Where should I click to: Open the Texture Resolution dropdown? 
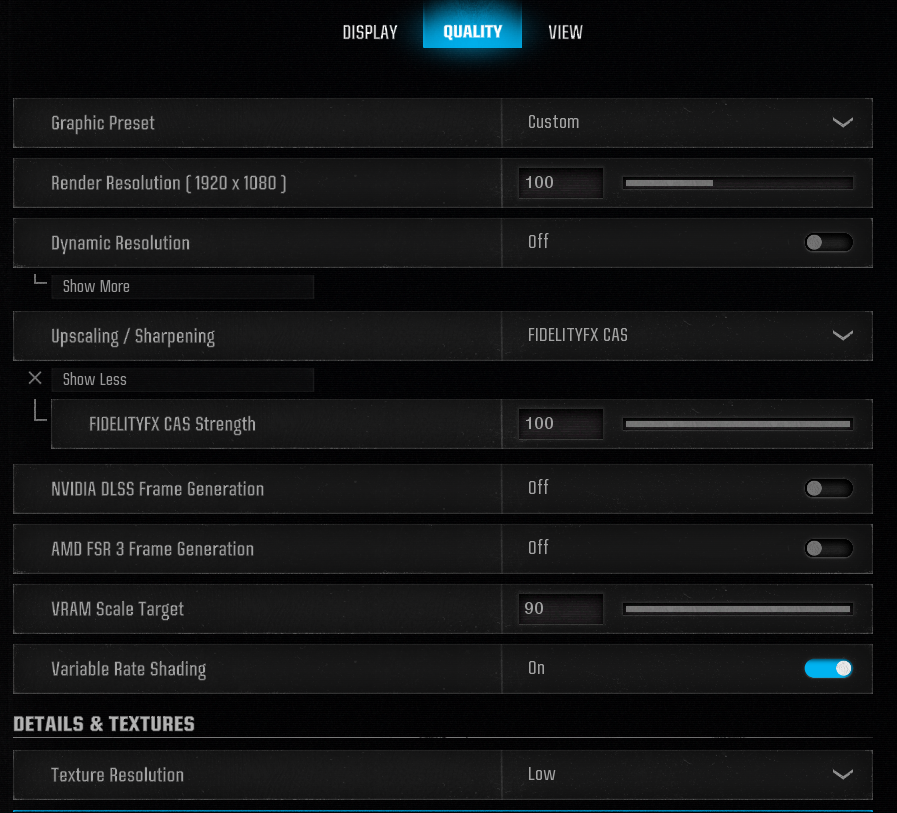687,775
